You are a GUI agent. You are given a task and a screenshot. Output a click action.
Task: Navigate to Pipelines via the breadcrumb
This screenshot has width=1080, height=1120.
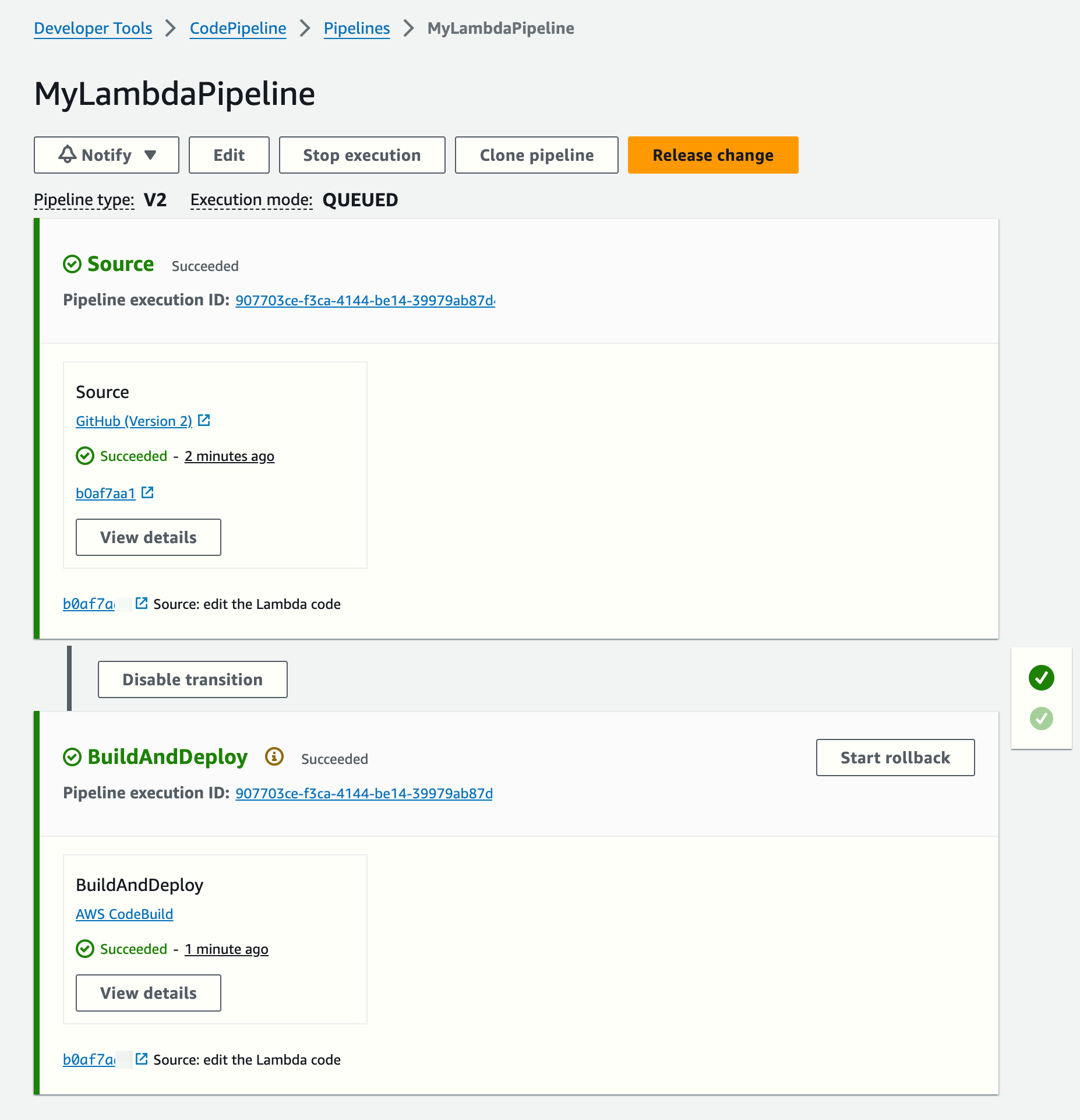click(x=356, y=28)
